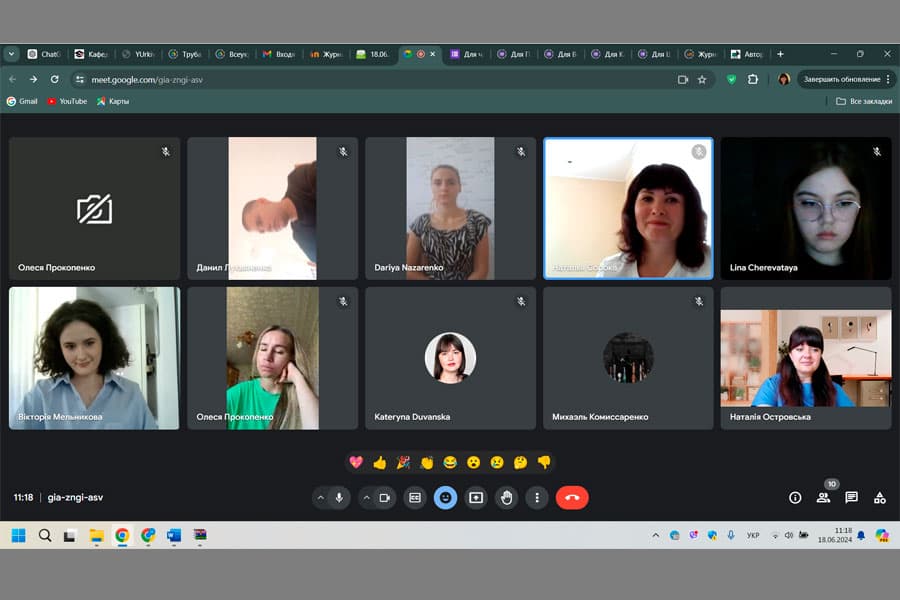
Task: Open the activities panel
Action: (x=879, y=498)
